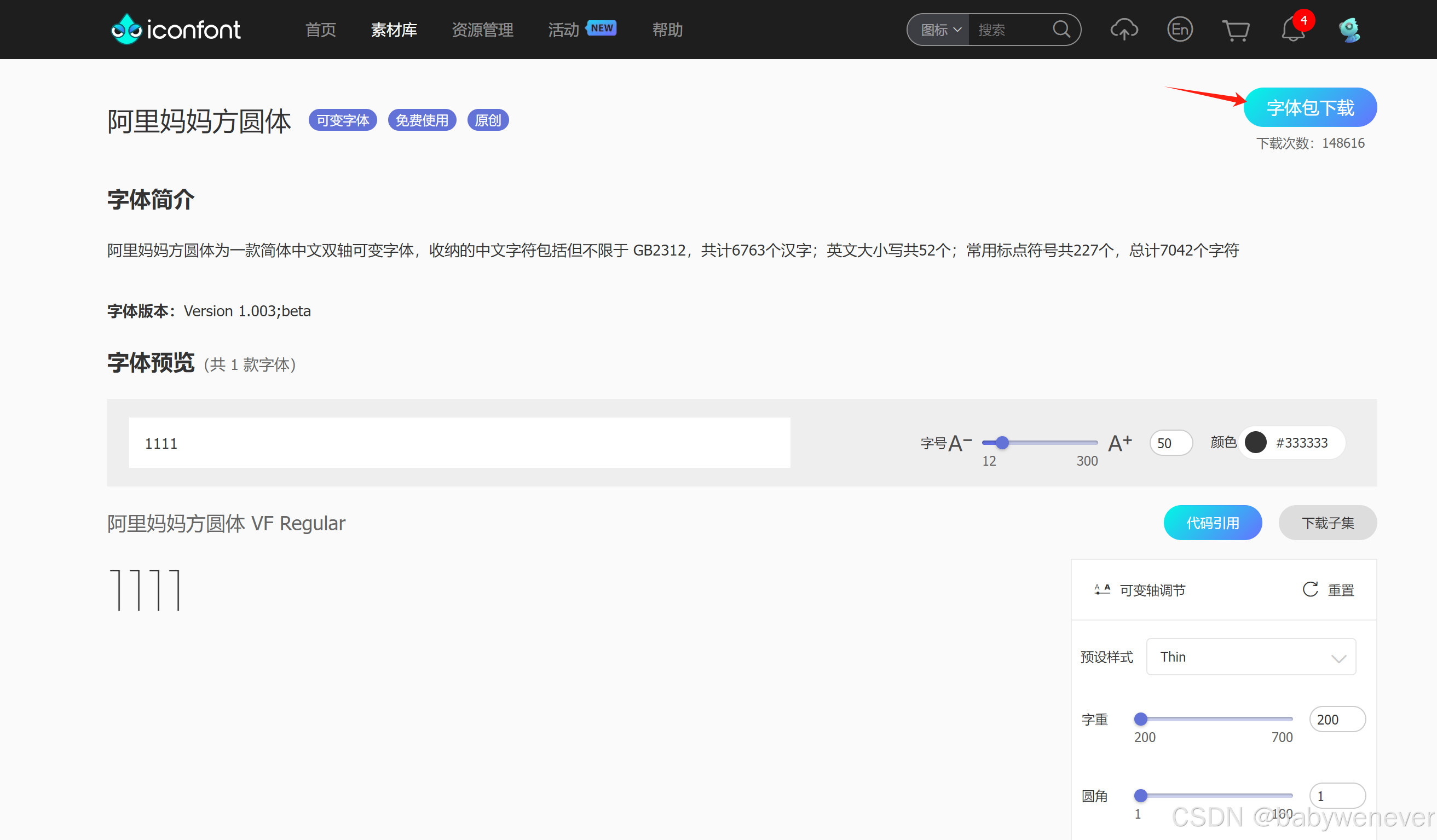The width and height of the screenshot is (1437, 840).
Task: Click the iconfont logo
Action: tap(176, 30)
